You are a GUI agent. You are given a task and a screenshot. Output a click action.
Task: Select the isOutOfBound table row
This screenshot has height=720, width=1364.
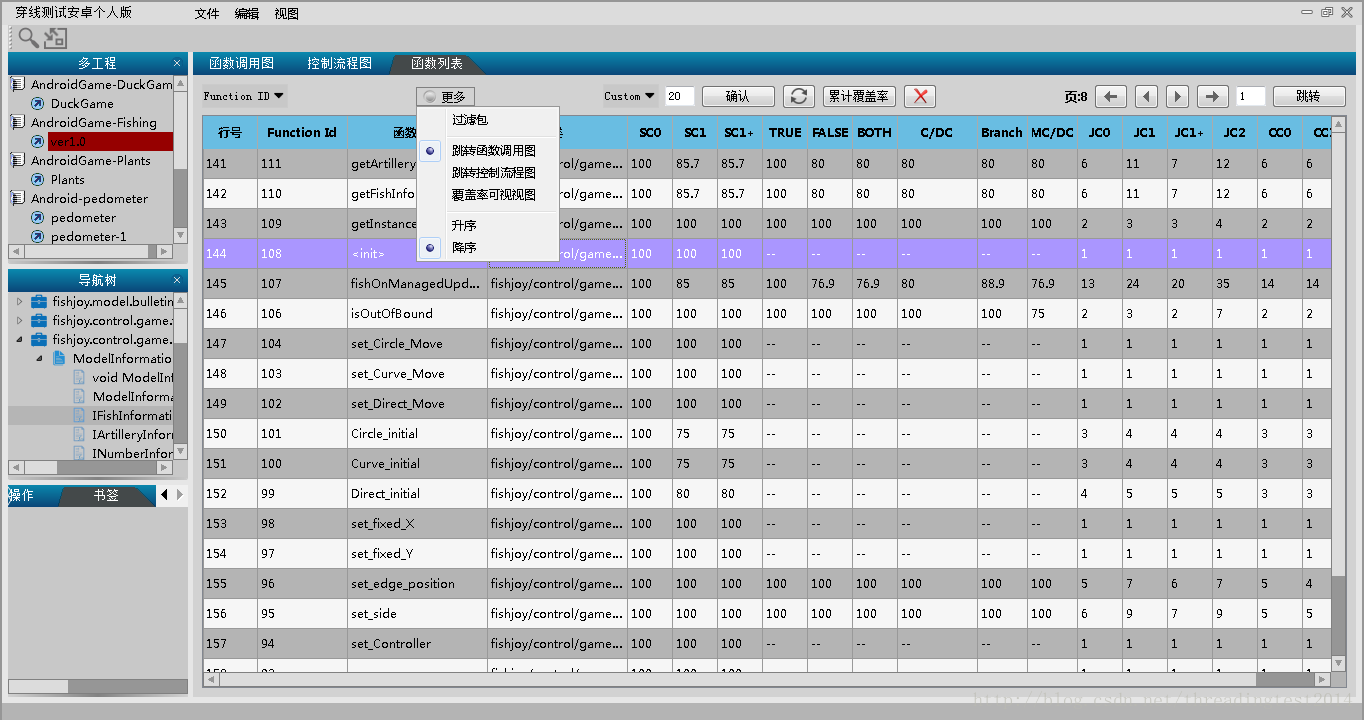coord(767,313)
